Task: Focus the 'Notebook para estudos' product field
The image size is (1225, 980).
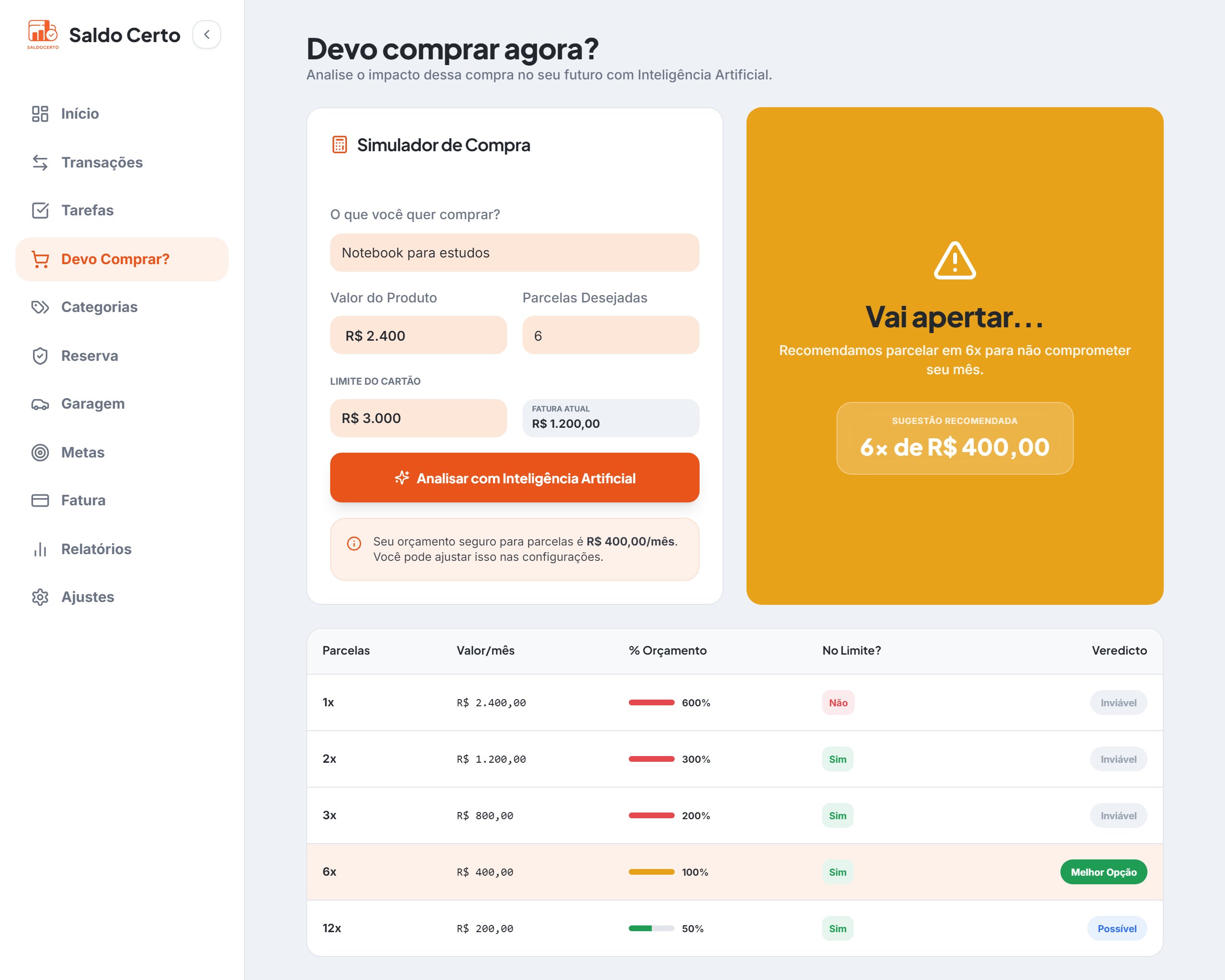Action: pyautogui.click(x=514, y=253)
